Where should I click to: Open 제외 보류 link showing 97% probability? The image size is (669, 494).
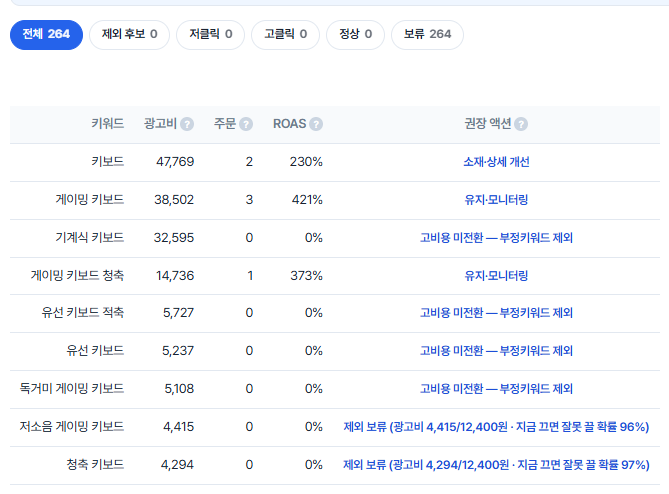(x=496, y=465)
